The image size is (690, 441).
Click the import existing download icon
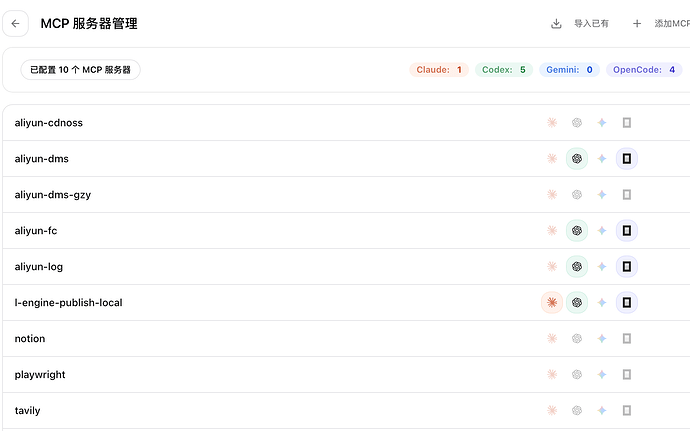pos(556,24)
